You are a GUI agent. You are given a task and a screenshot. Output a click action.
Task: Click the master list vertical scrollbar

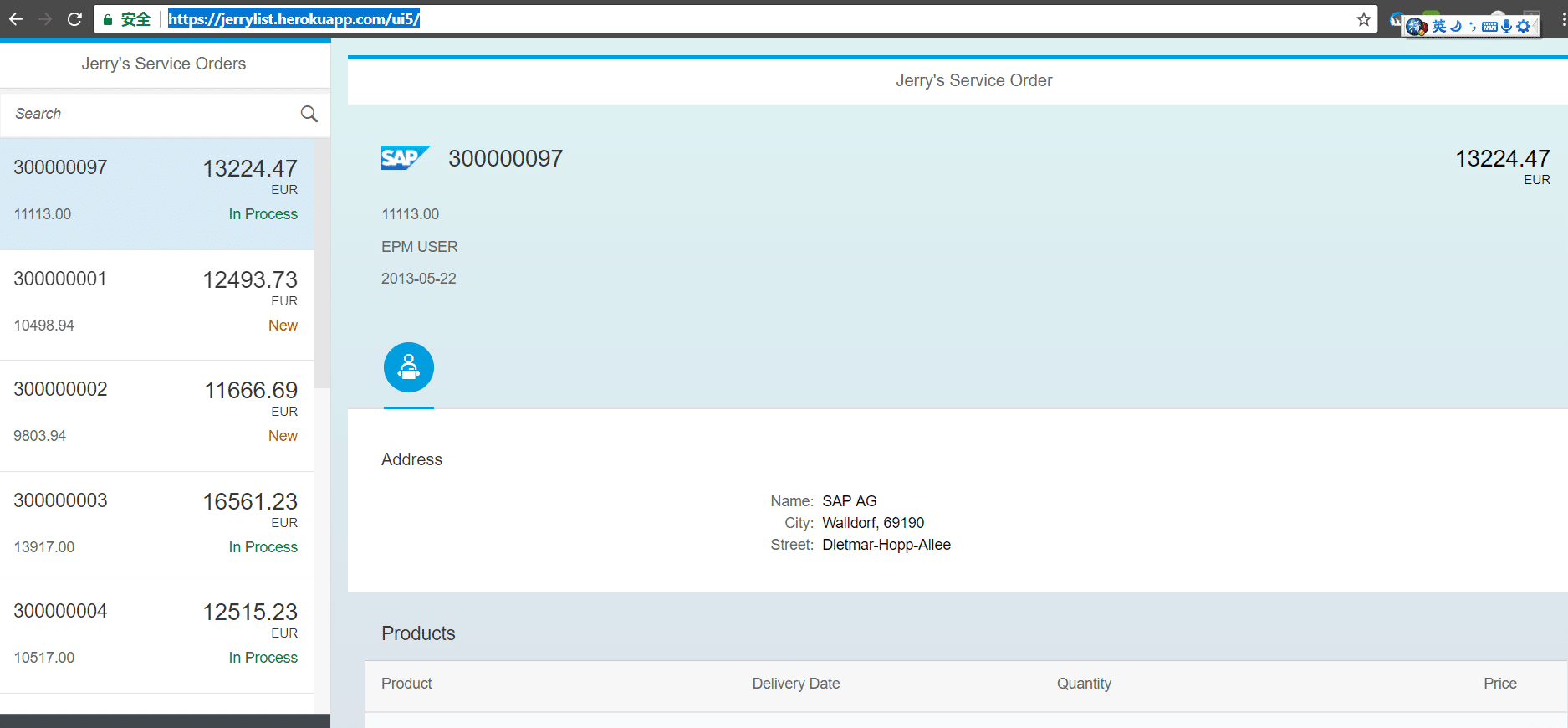pyautogui.click(x=322, y=264)
